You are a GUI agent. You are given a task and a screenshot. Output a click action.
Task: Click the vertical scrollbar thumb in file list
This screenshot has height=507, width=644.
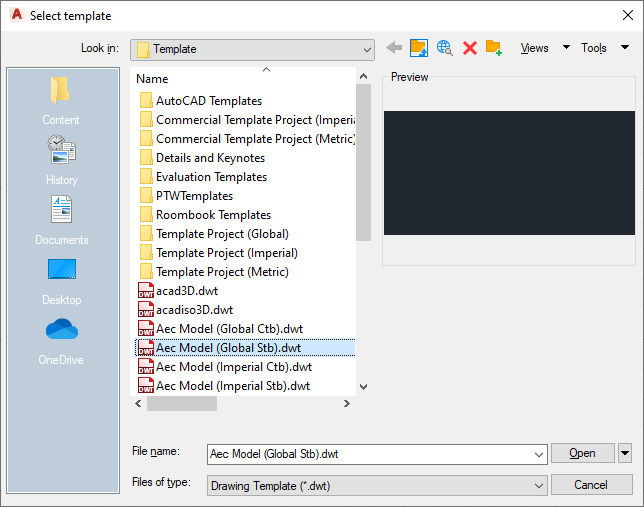(x=363, y=162)
